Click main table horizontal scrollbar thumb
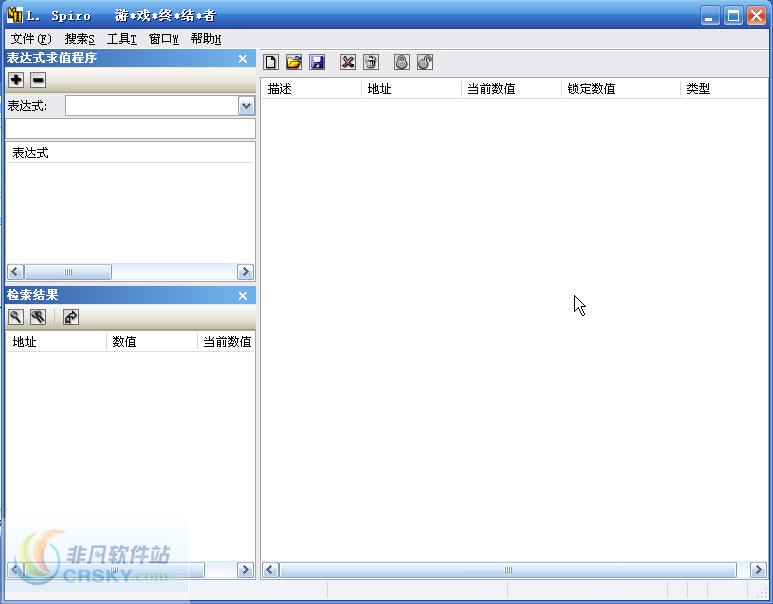The height and width of the screenshot is (604, 773). pyautogui.click(x=508, y=570)
